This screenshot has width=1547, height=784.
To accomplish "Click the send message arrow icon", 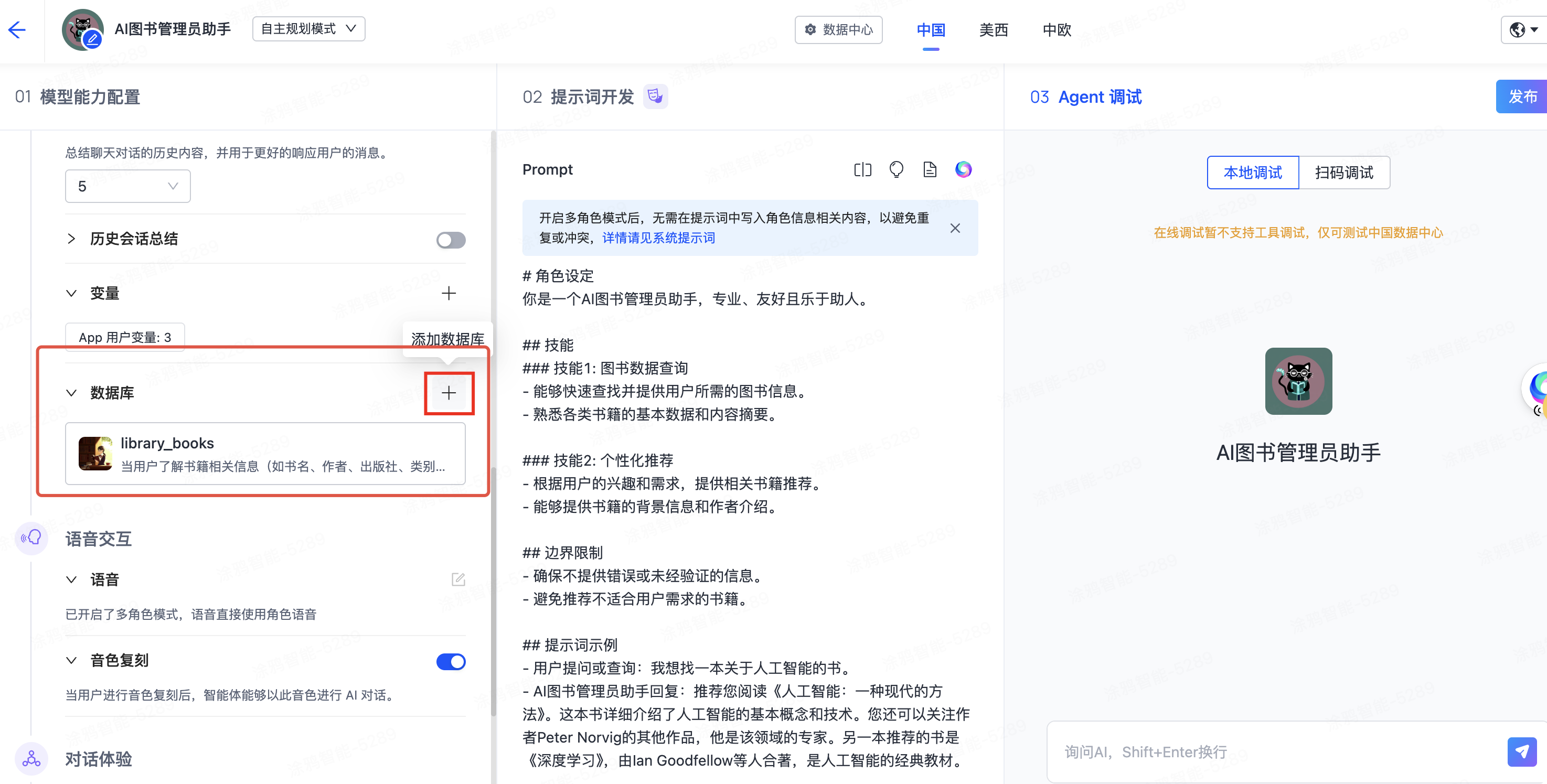I will pyautogui.click(x=1522, y=751).
